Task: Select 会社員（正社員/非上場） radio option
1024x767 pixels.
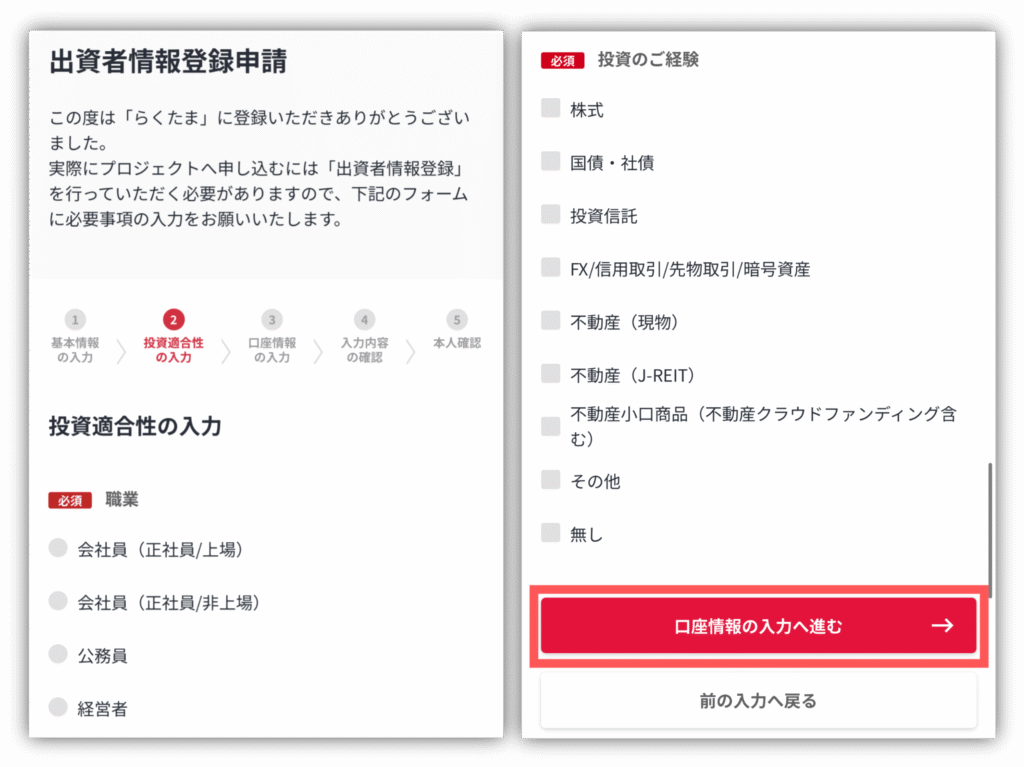Action: point(58,600)
